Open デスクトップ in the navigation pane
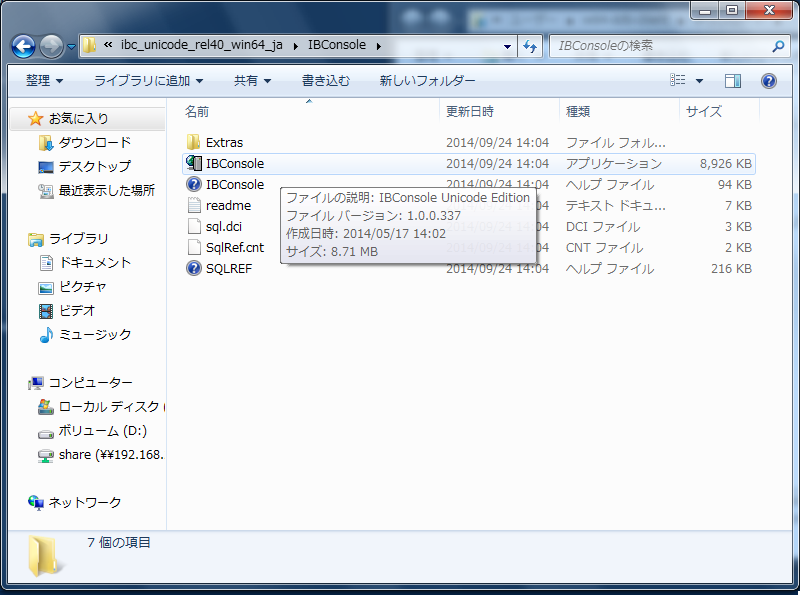The width and height of the screenshot is (800, 595). click(94, 166)
